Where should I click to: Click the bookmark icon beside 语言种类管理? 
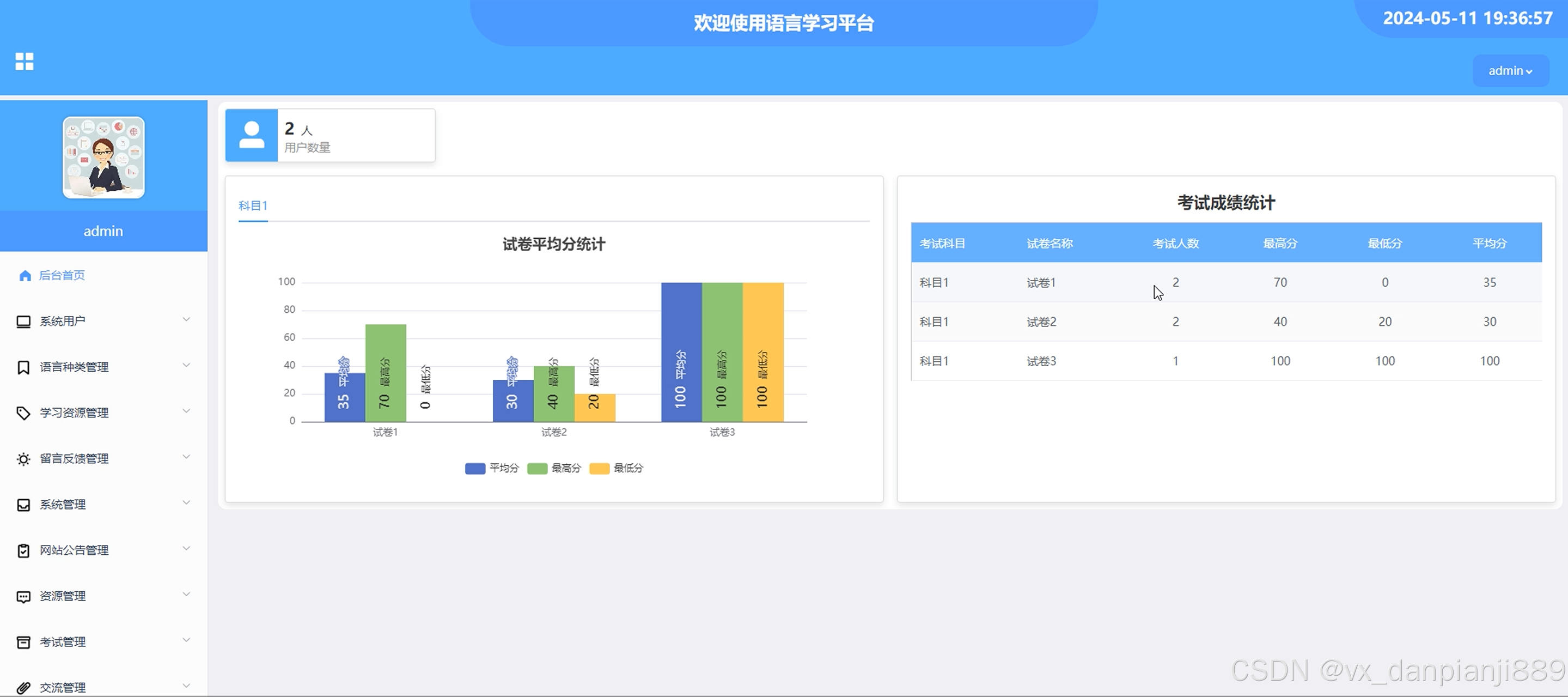23,367
